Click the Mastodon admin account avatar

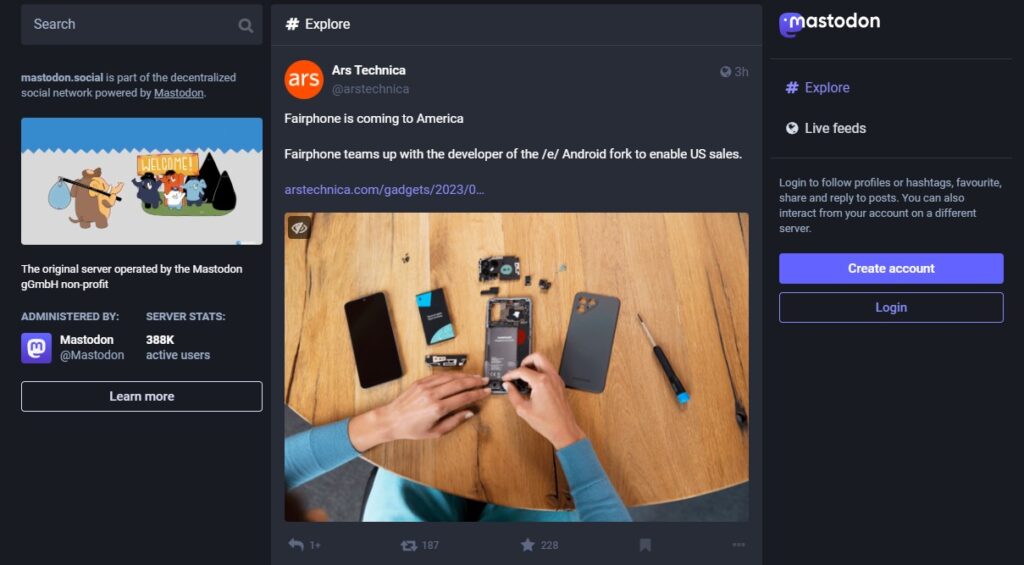[36, 347]
